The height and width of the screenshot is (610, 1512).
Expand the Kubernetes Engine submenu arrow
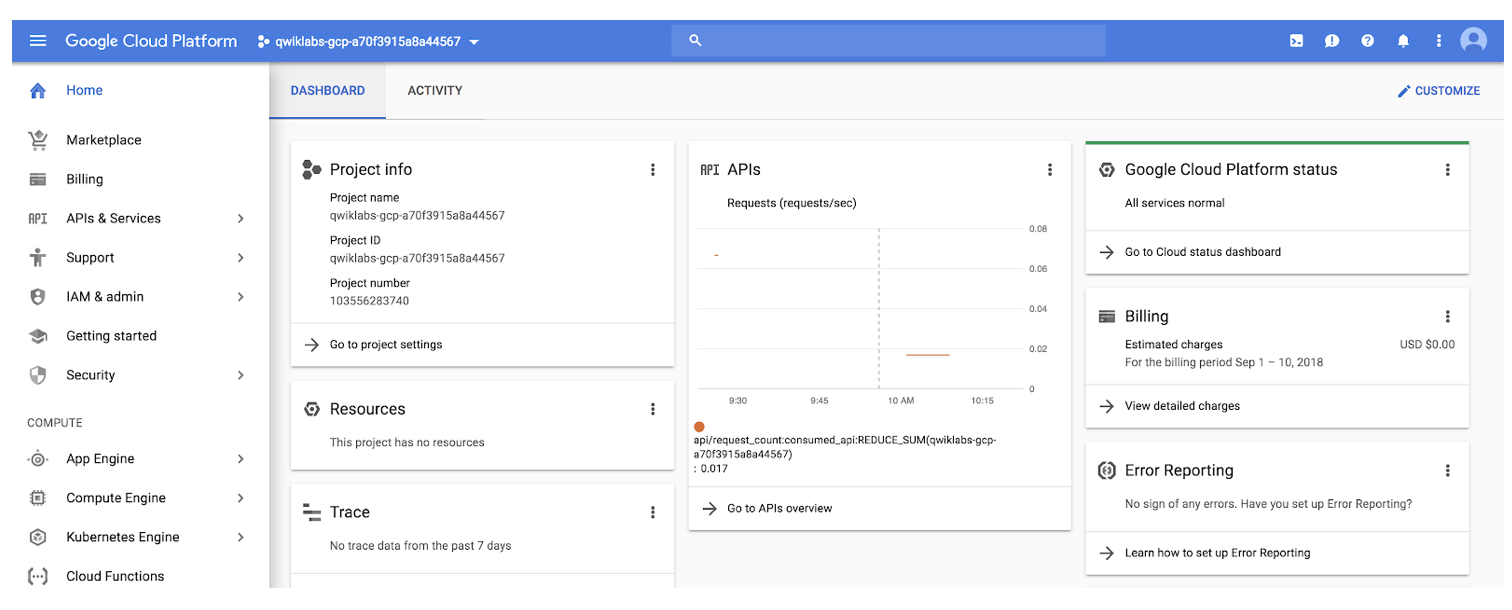pos(241,537)
